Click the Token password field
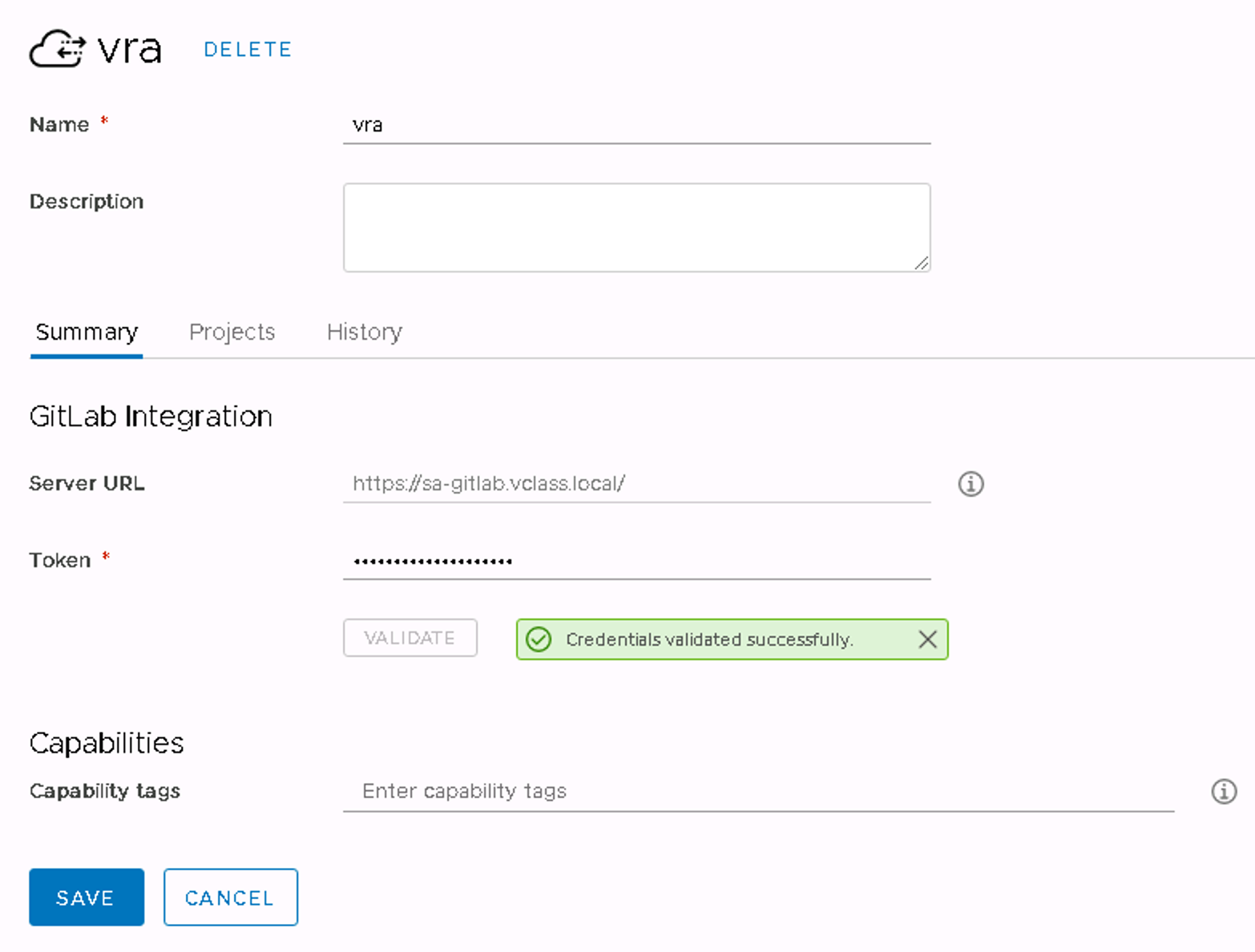The image size is (1255, 952). [x=637, y=561]
